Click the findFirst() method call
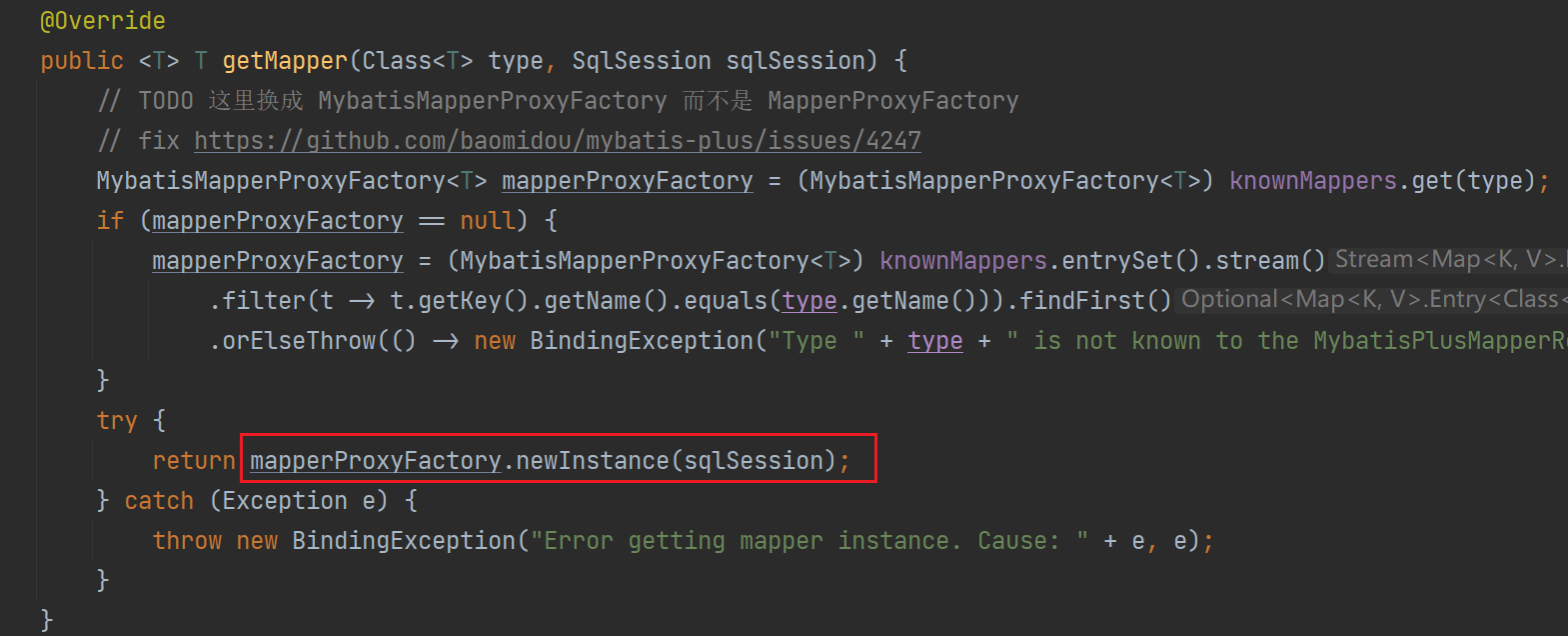Viewport: 1568px width, 636px height. click(x=1095, y=301)
